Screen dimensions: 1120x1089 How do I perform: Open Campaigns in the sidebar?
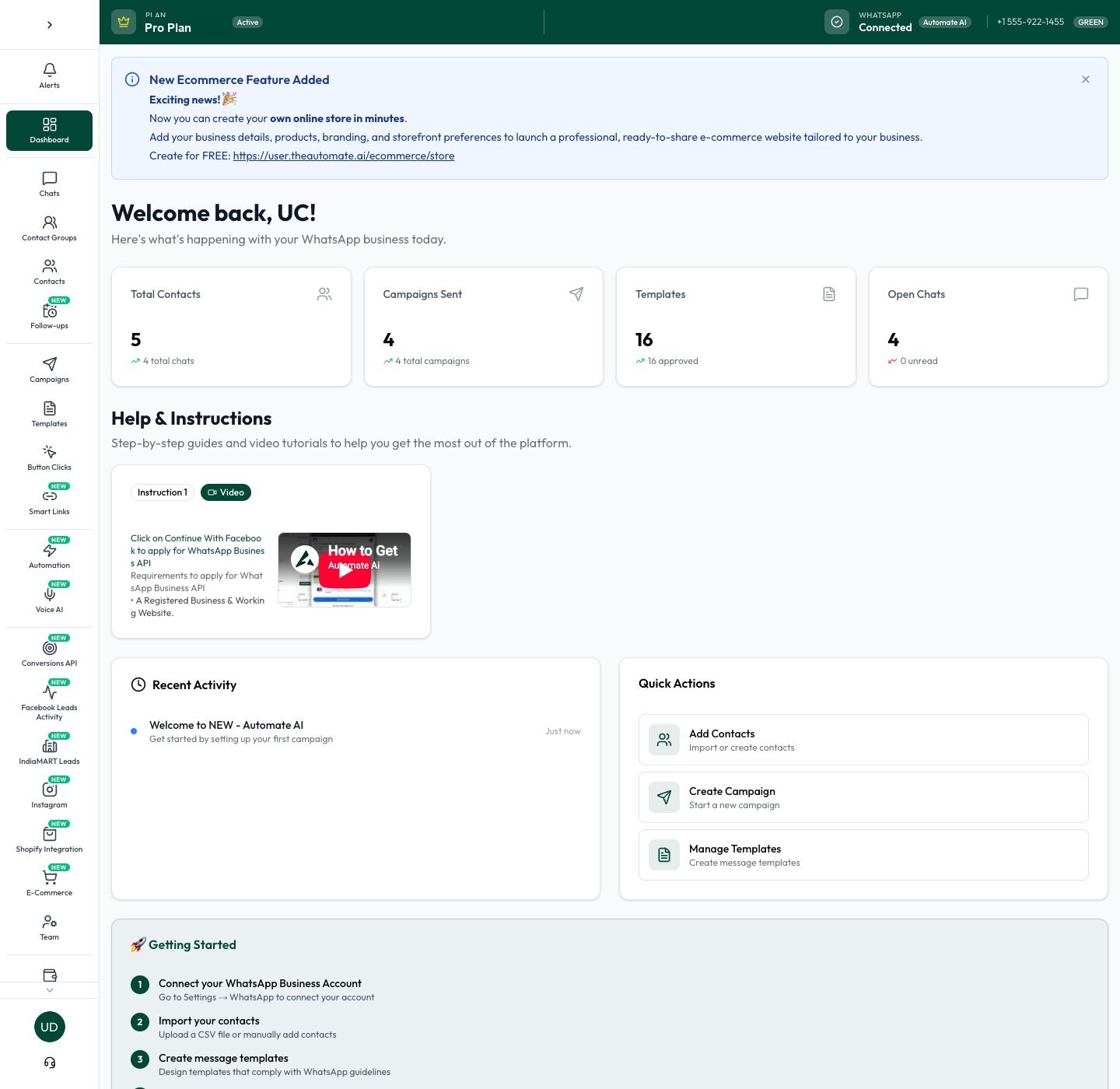[x=50, y=370]
